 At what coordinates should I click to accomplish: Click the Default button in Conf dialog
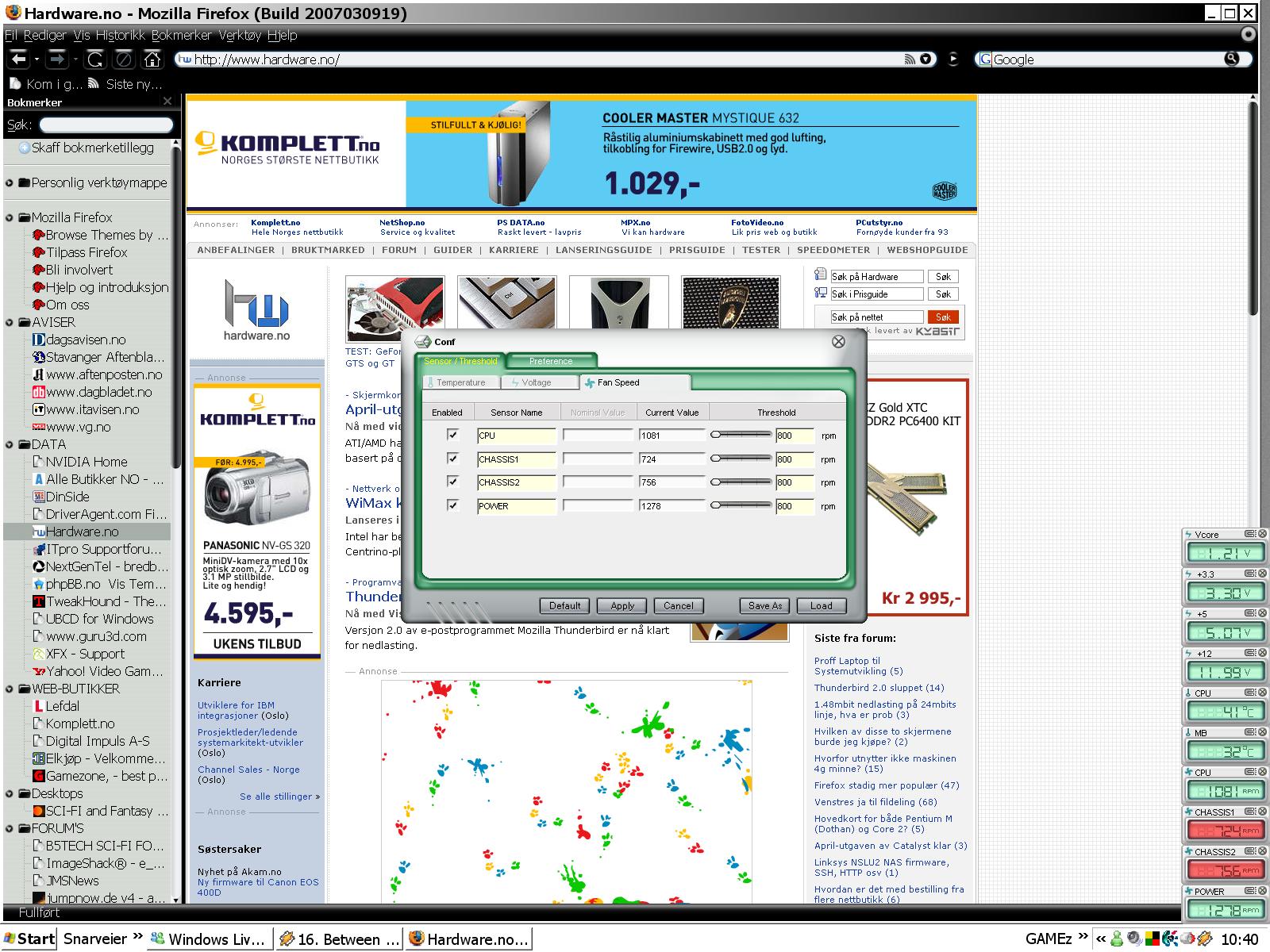click(565, 605)
